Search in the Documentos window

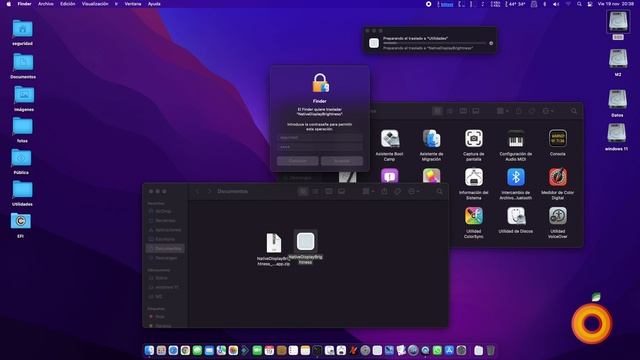pyautogui.click(x=439, y=191)
